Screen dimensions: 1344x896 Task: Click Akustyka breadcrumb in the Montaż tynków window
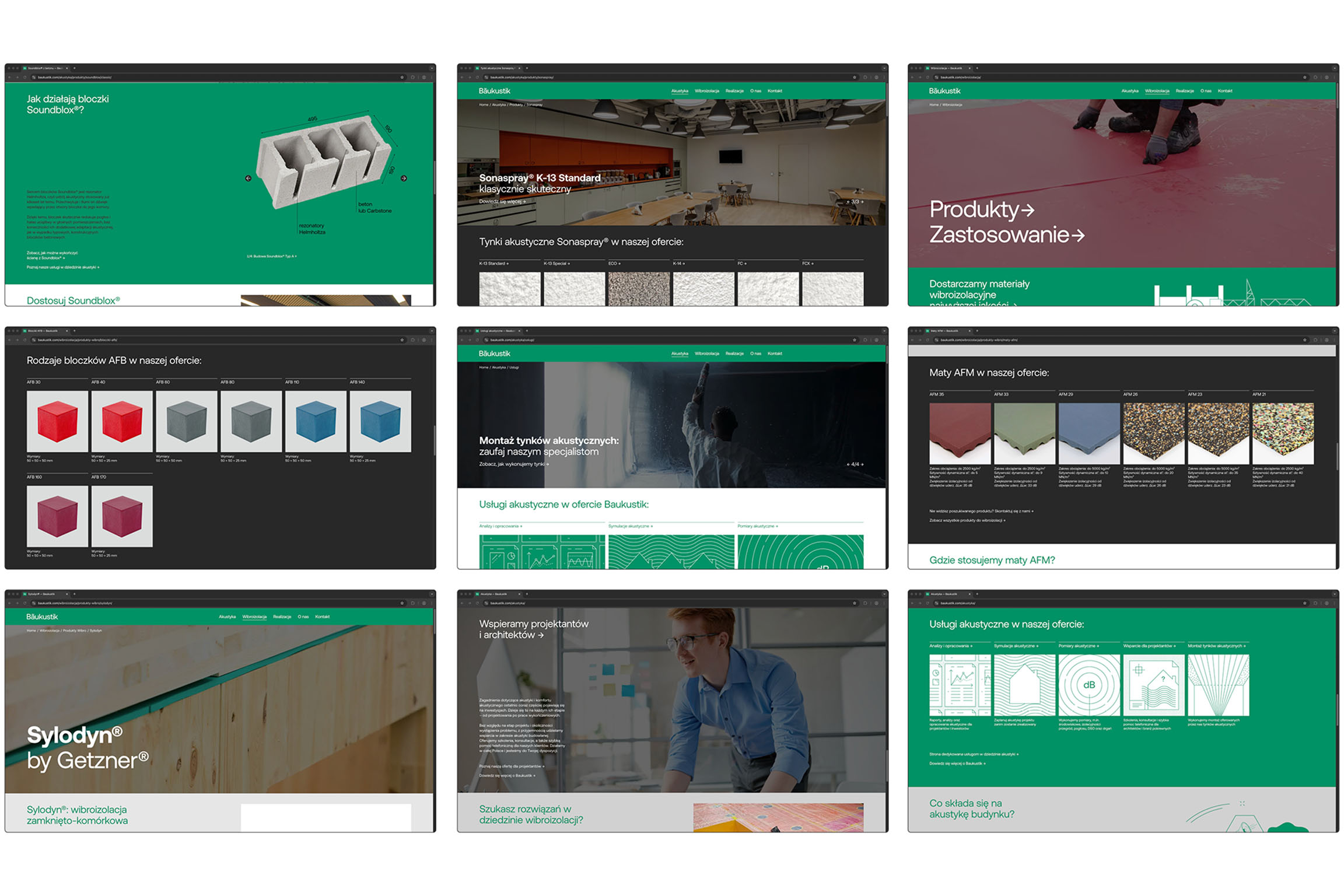click(498, 367)
